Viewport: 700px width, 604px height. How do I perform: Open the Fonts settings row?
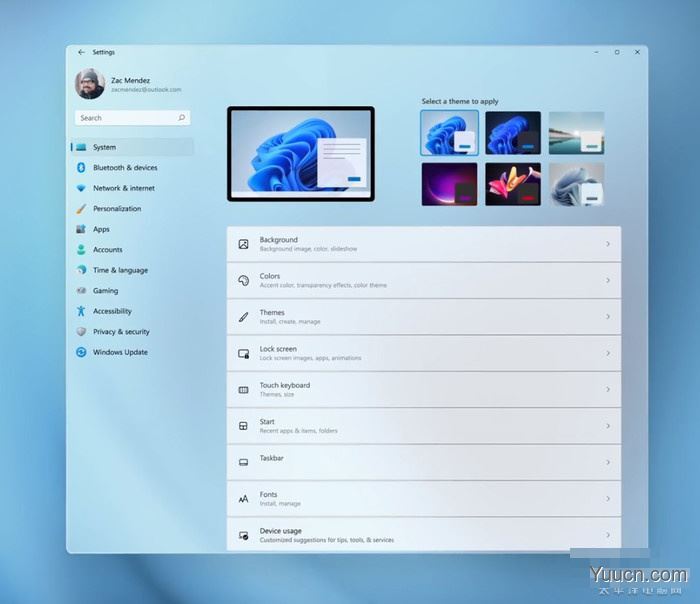[424, 499]
